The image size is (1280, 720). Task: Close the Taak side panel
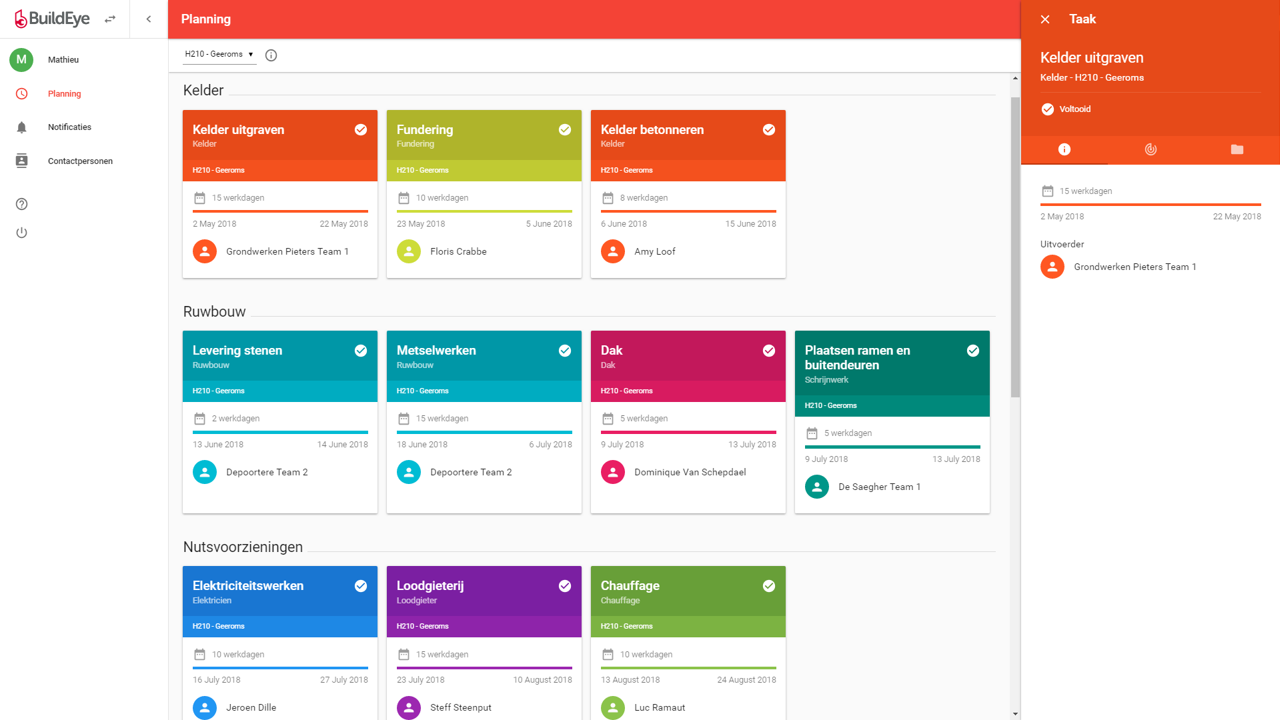1045,19
